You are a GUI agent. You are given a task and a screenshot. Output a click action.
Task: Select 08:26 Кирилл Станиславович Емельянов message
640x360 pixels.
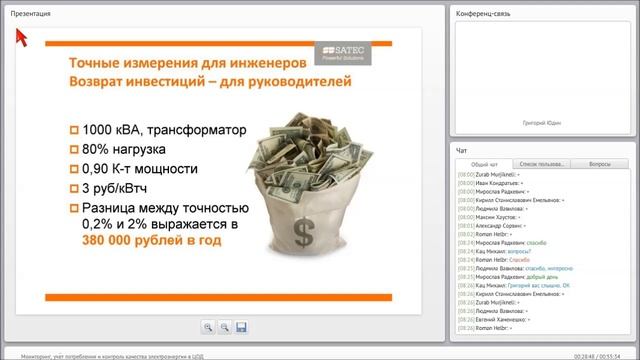click(x=511, y=294)
